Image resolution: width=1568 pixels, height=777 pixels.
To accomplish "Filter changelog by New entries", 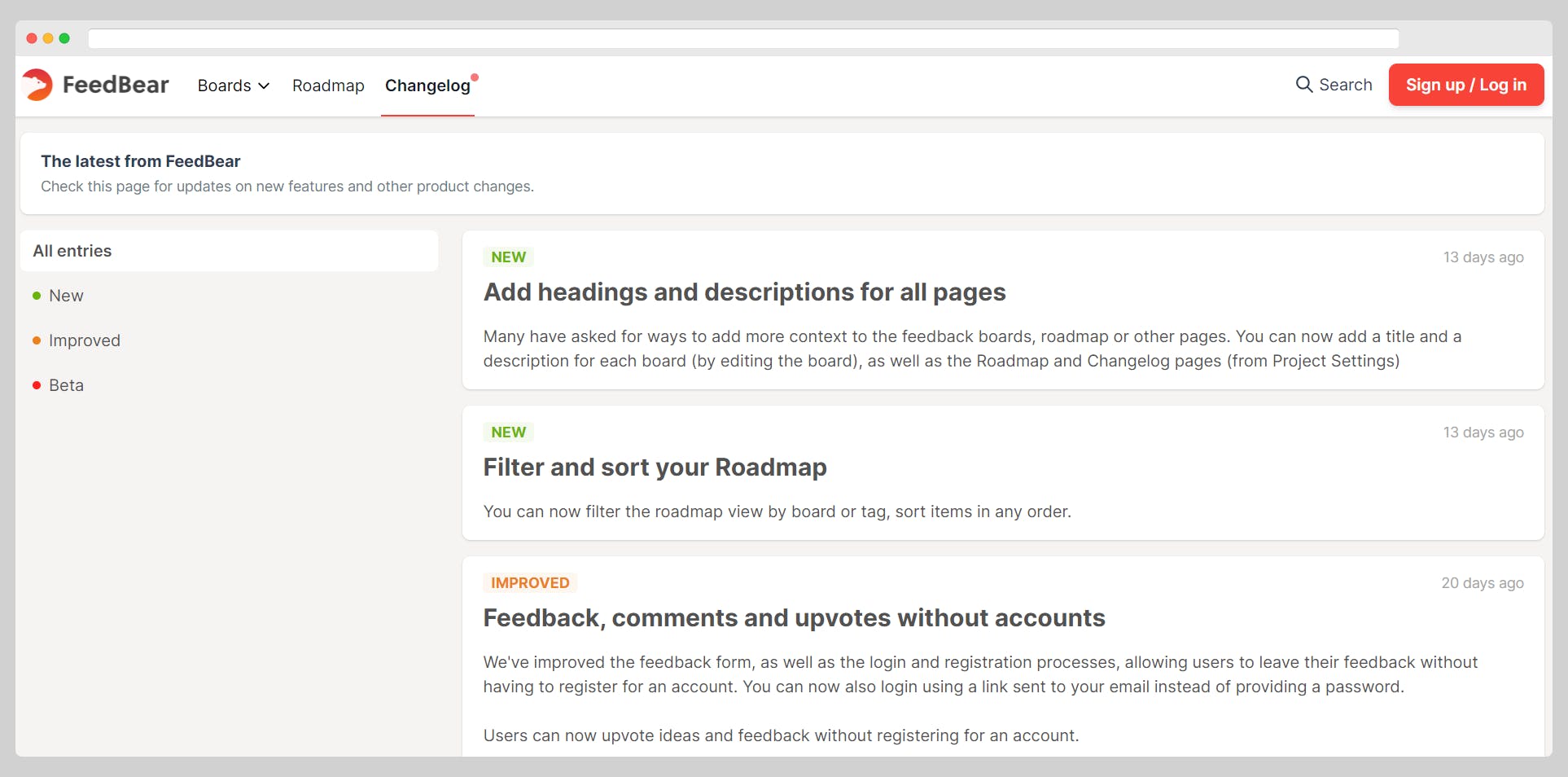I will click(x=66, y=296).
